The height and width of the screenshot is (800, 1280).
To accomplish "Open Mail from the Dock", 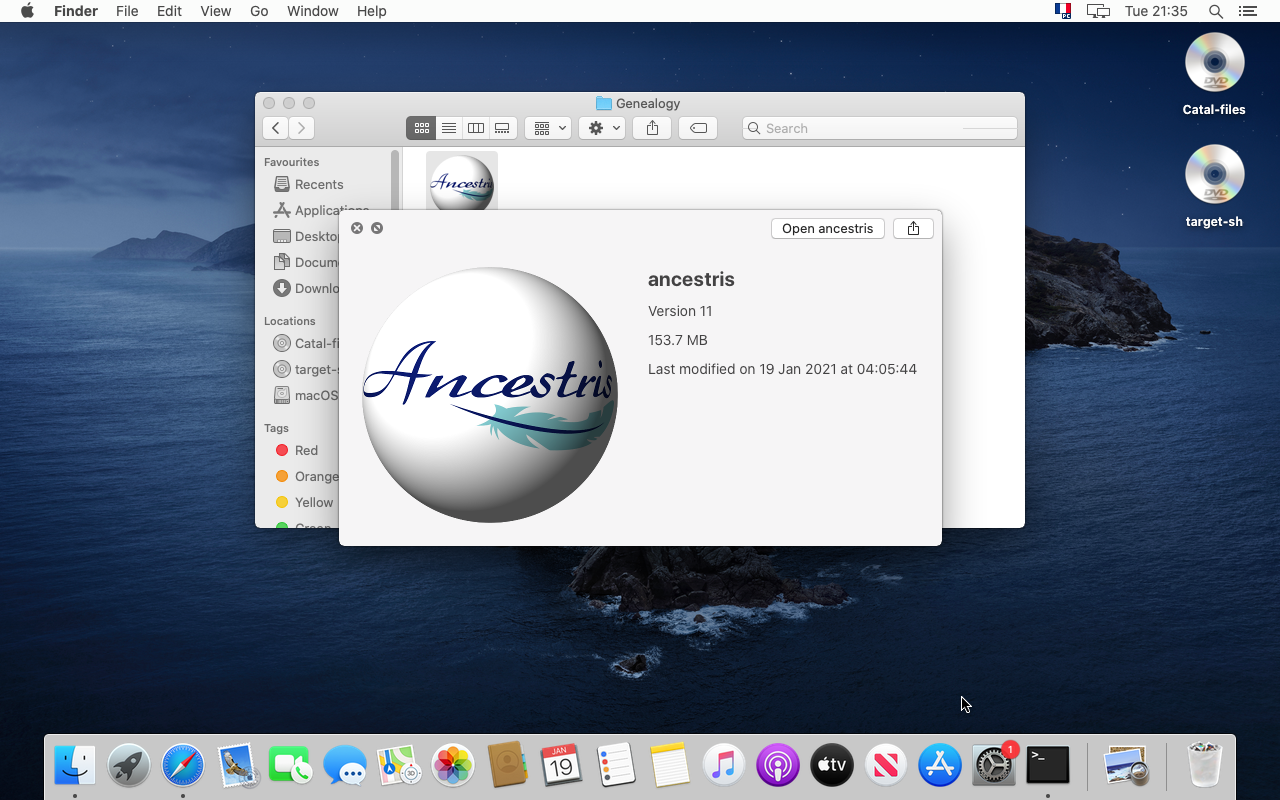I will tap(237, 766).
